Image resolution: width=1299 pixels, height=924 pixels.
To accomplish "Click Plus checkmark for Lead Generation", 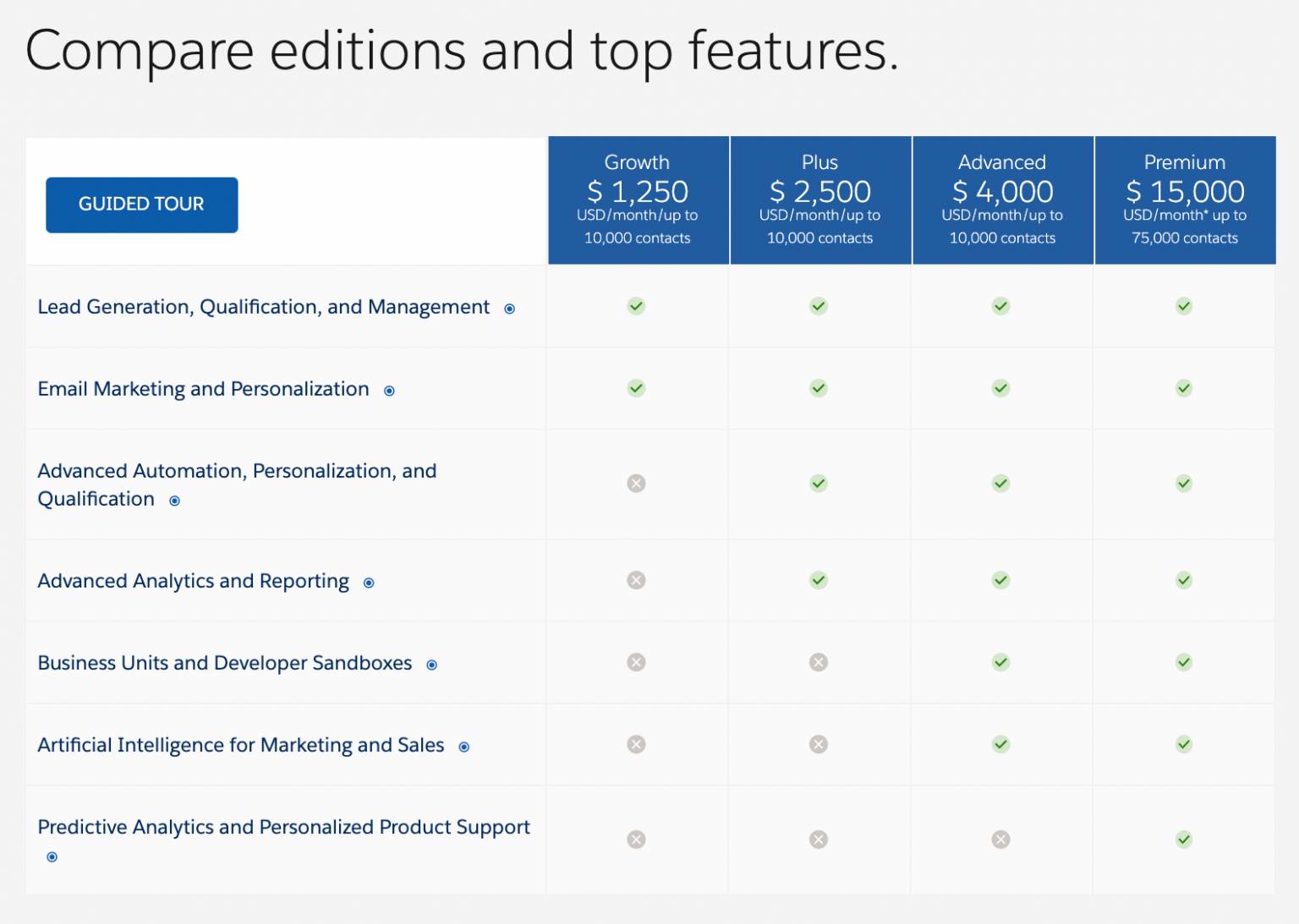I will pos(819,306).
